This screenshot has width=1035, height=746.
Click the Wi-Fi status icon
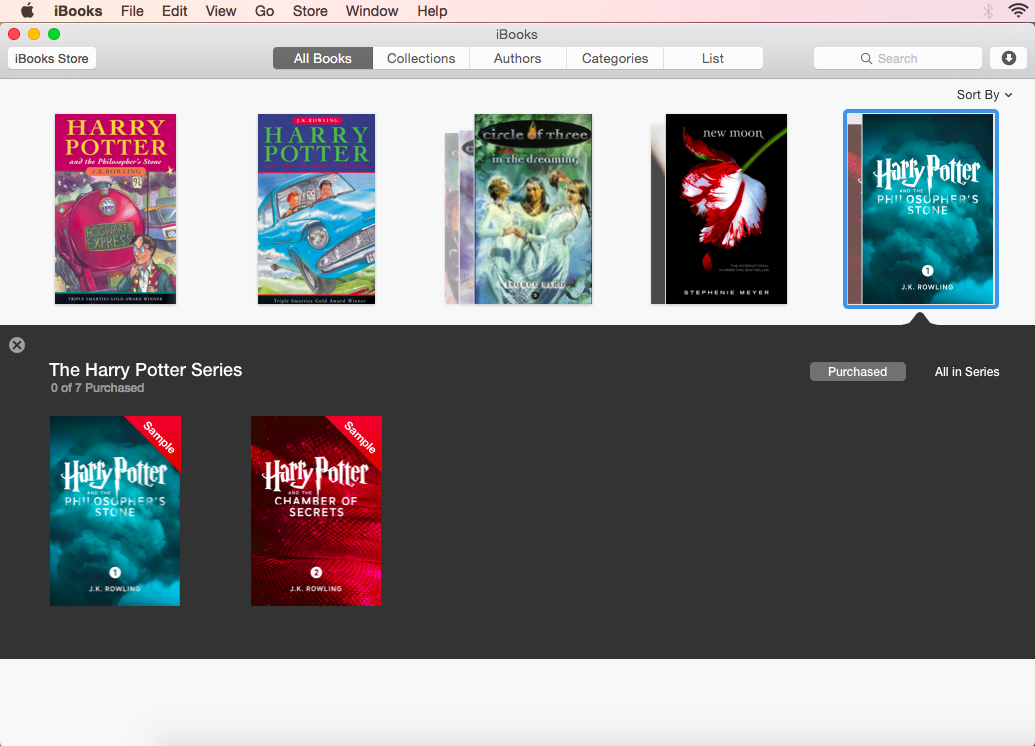click(x=1018, y=11)
